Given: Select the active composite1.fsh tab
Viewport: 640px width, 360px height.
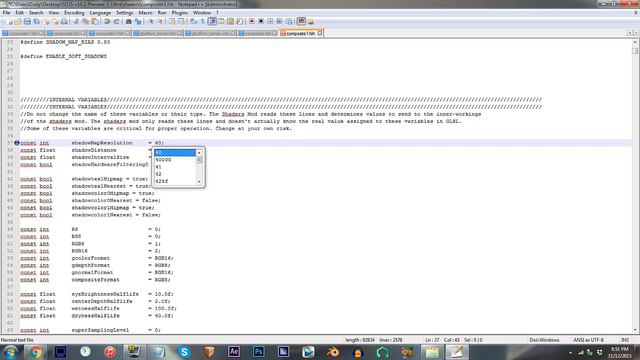Looking at the screenshot, I should click(300, 33).
